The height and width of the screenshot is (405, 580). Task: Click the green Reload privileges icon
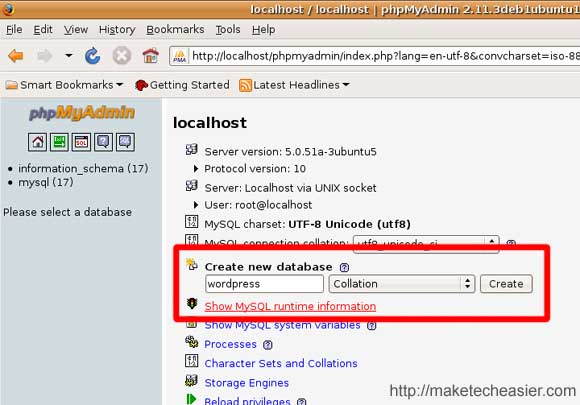click(x=191, y=399)
